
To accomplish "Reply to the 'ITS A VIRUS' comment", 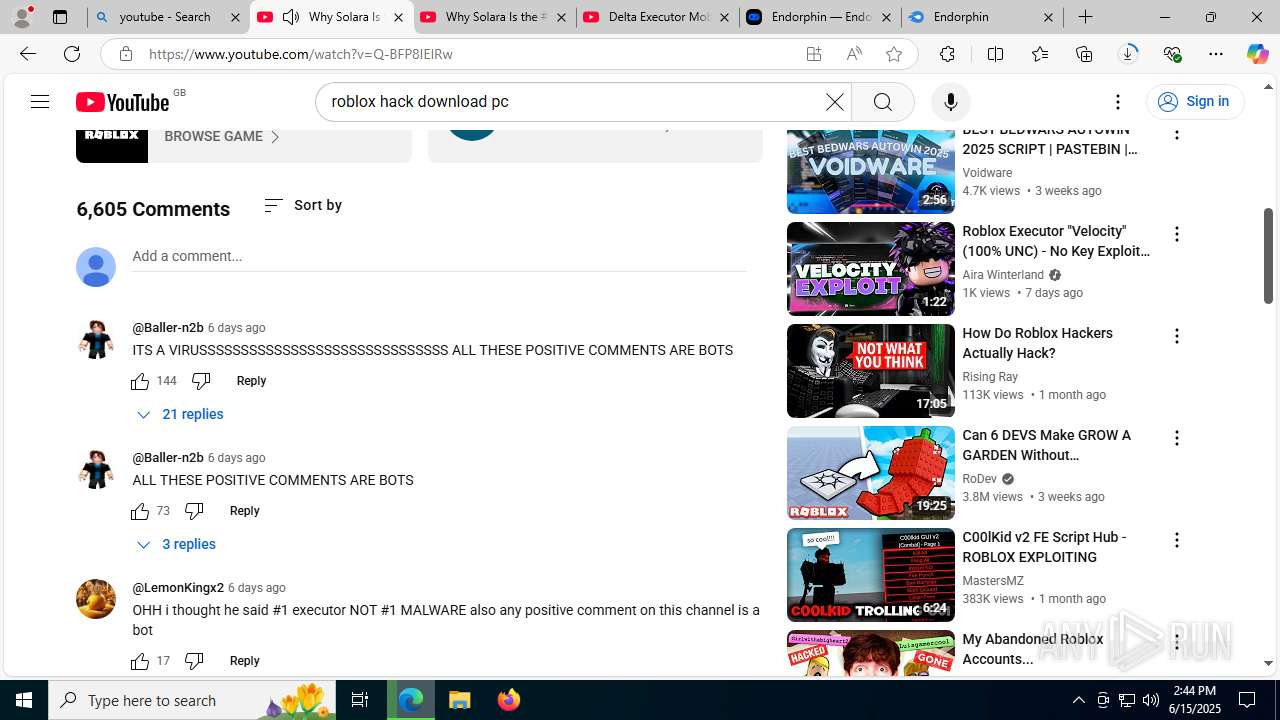I will [x=251, y=381].
